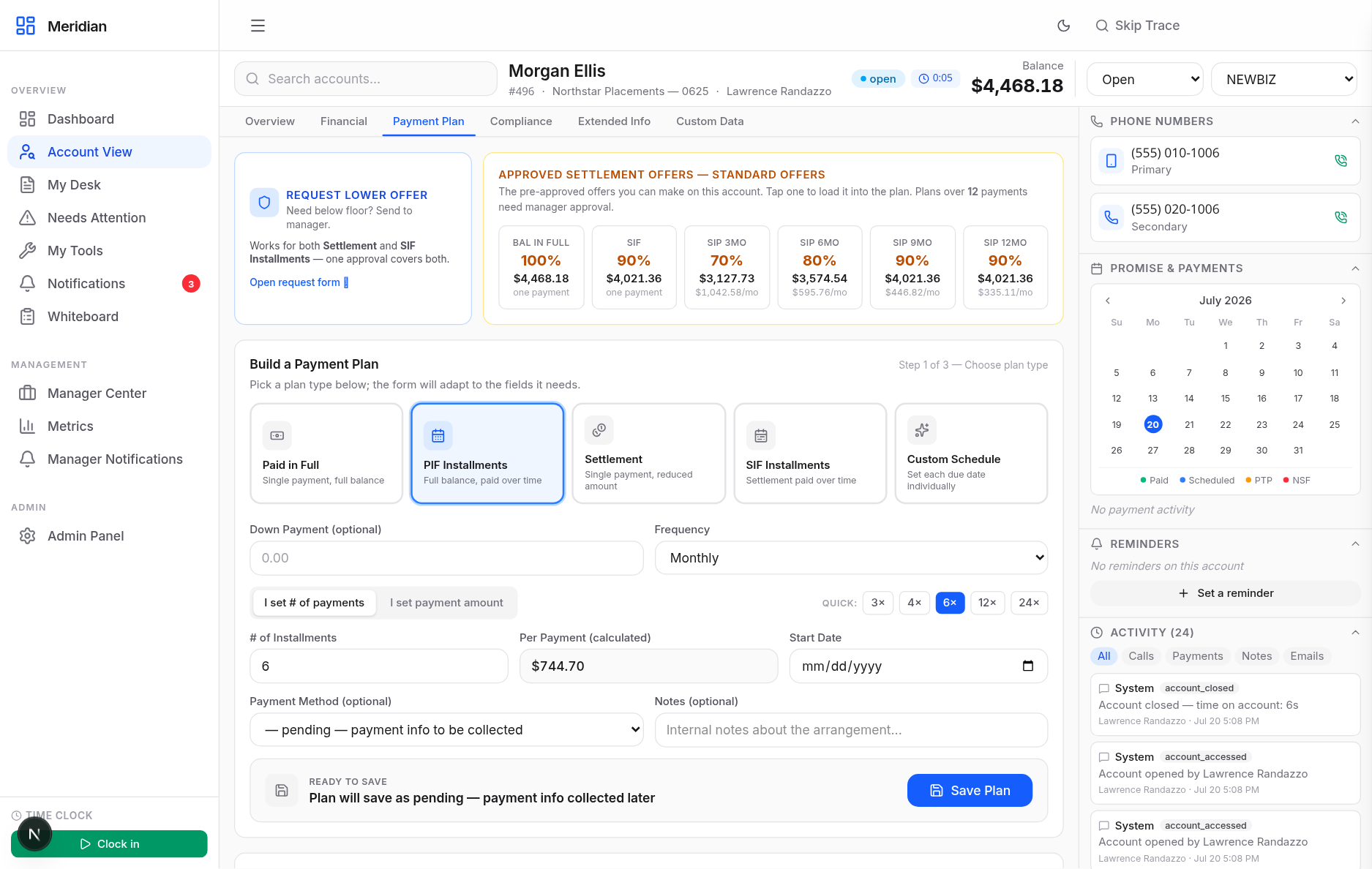This screenshot has height=869, width=1372.
Task: Switch to the Financial tab
Action: [x=344, y=121]
